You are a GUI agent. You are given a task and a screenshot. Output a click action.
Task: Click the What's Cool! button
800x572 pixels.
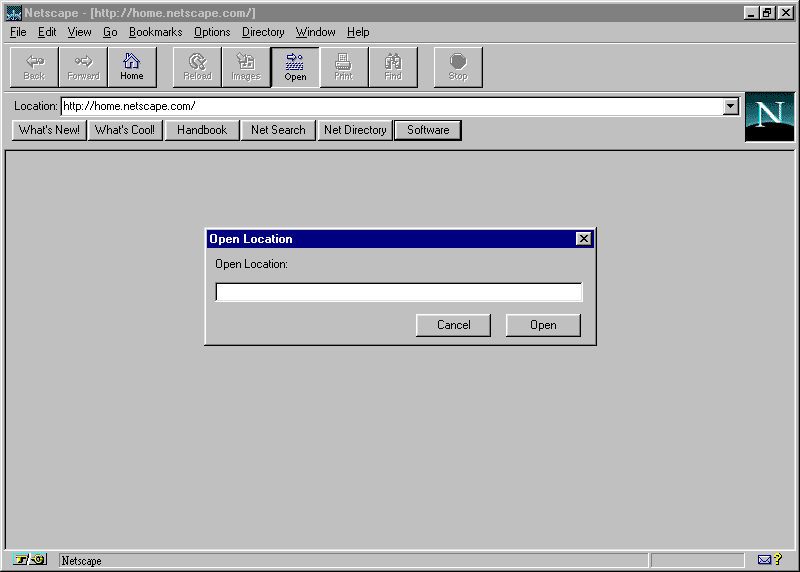125,130
